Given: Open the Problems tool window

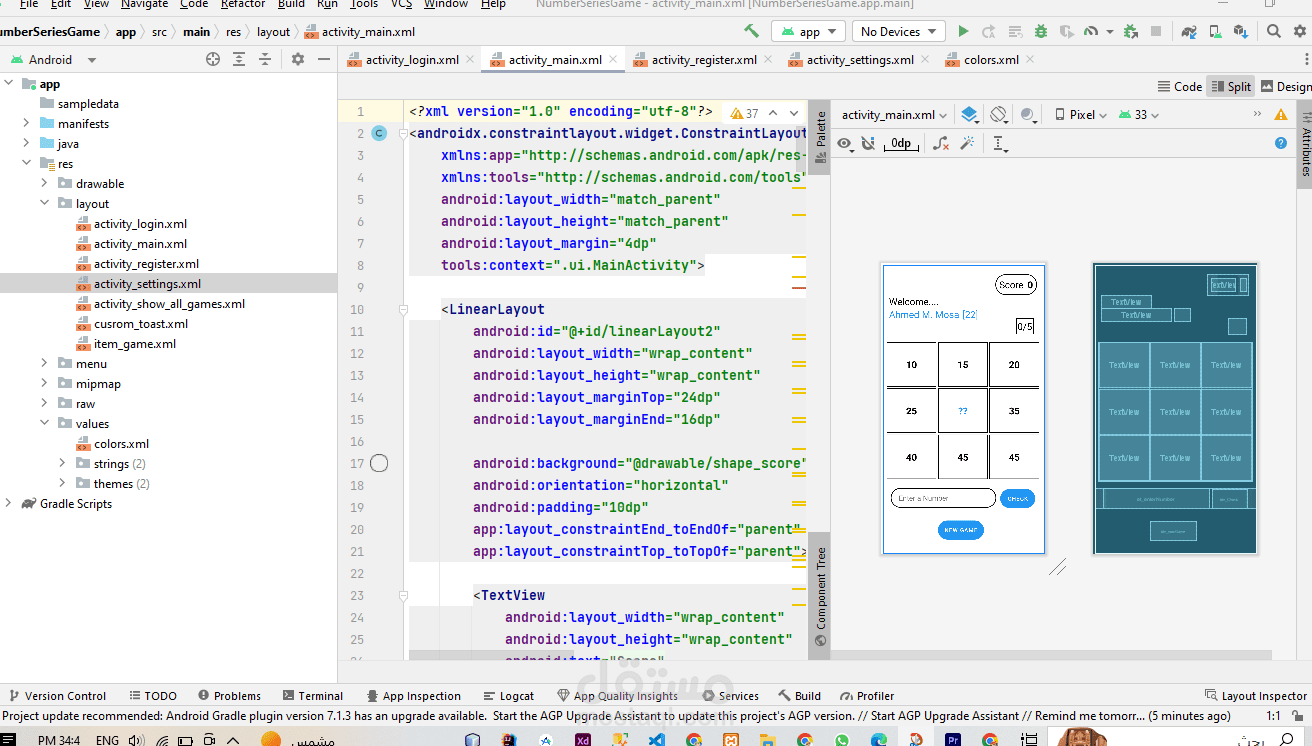Looking at the screenshot, I should [229, 696].
